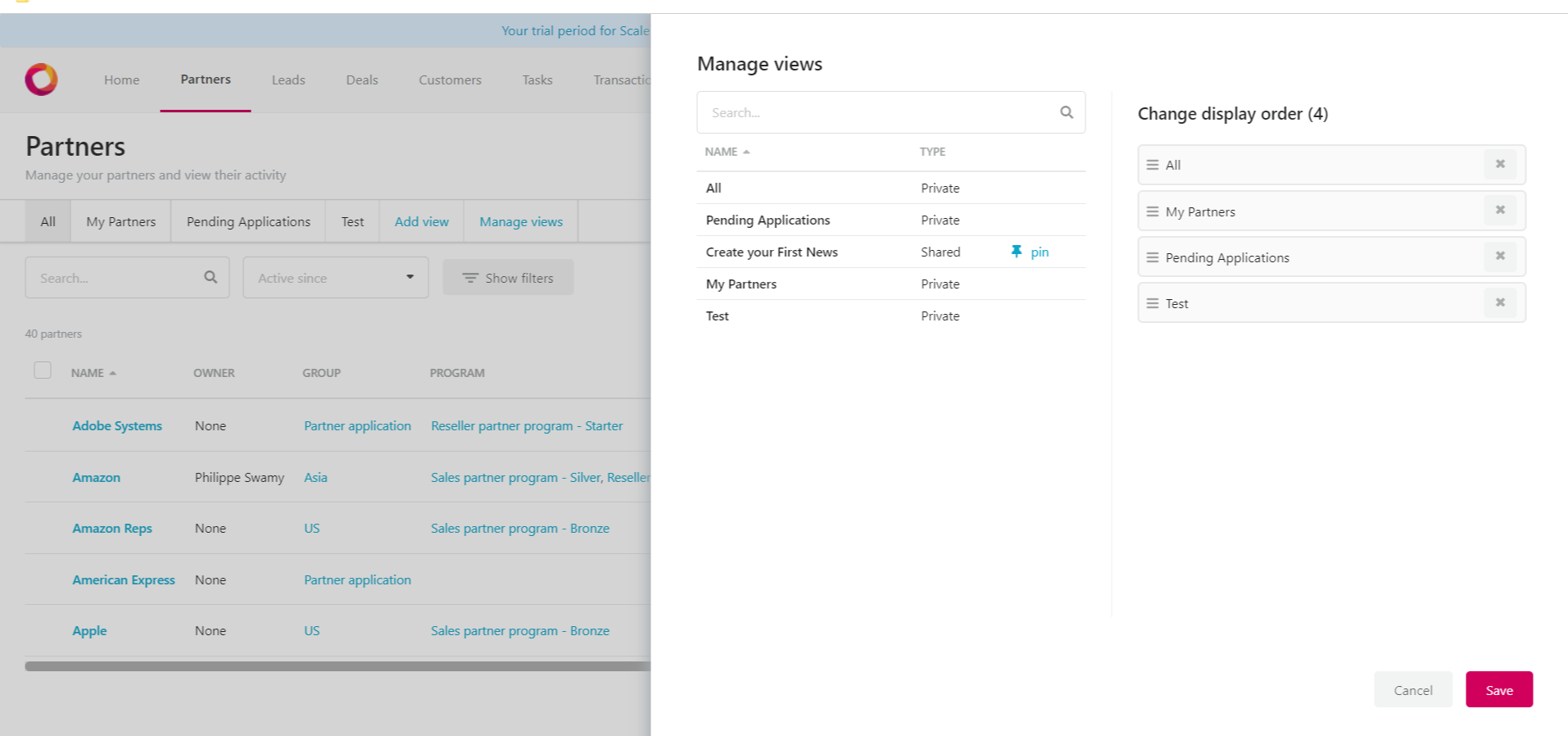
Task: Click the trial period banner text
Action: click(576, 30)
